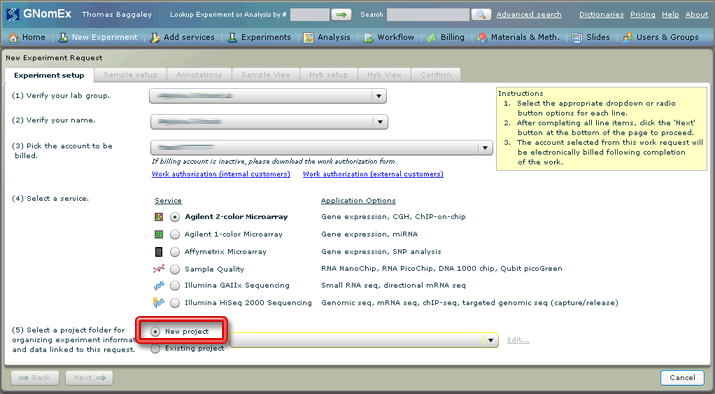Click the Workflow menu label
Viewport: 715px width, 394px height.
(x=396, y=37)
